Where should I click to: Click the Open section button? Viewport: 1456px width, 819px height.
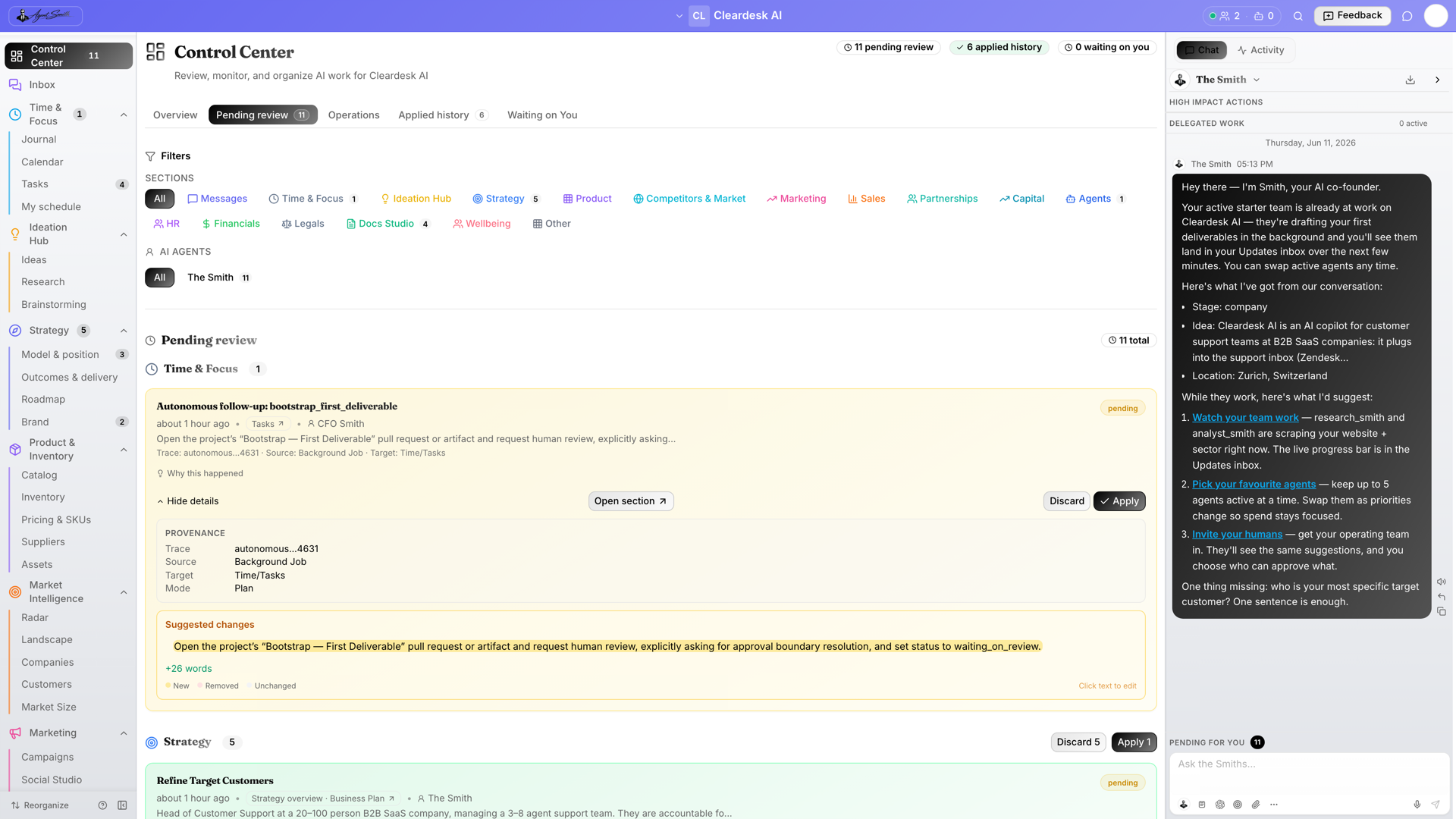[x=631, y=501]
